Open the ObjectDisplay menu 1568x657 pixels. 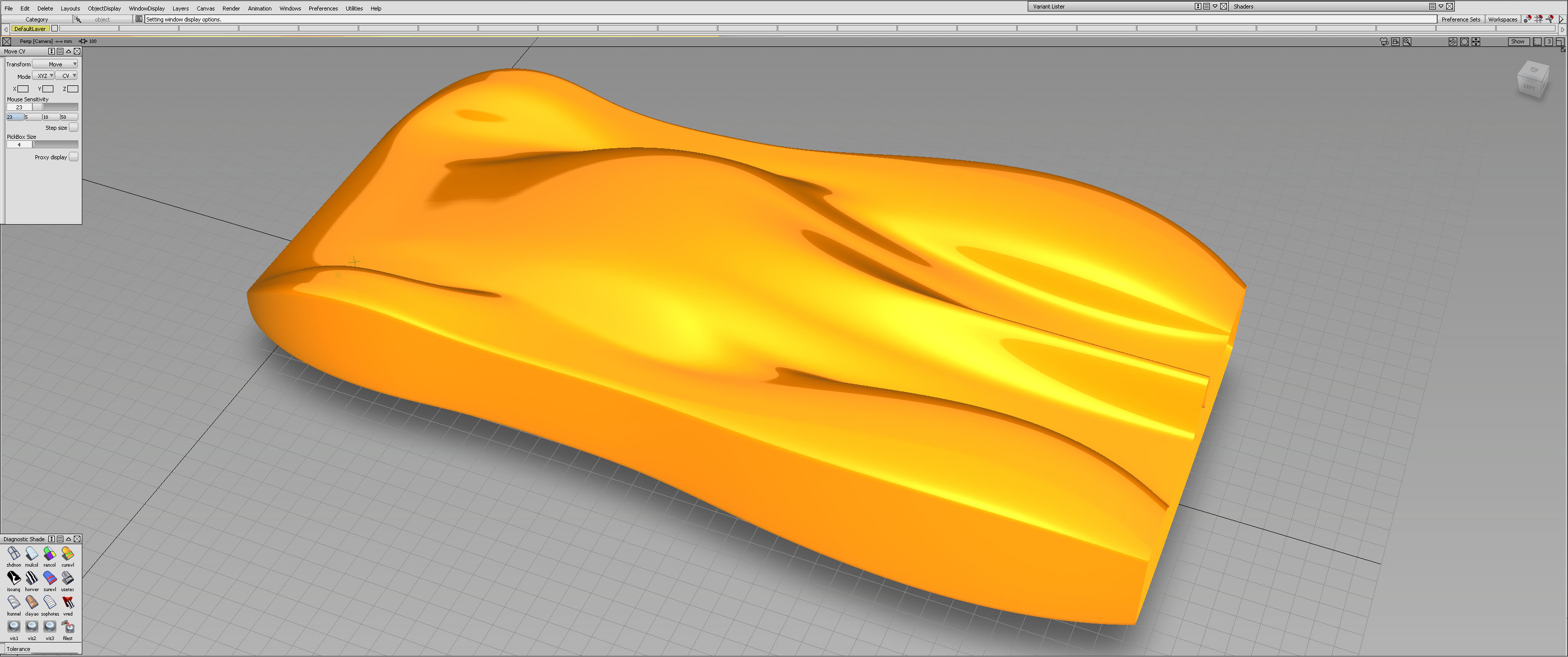[x=104, y=8]
